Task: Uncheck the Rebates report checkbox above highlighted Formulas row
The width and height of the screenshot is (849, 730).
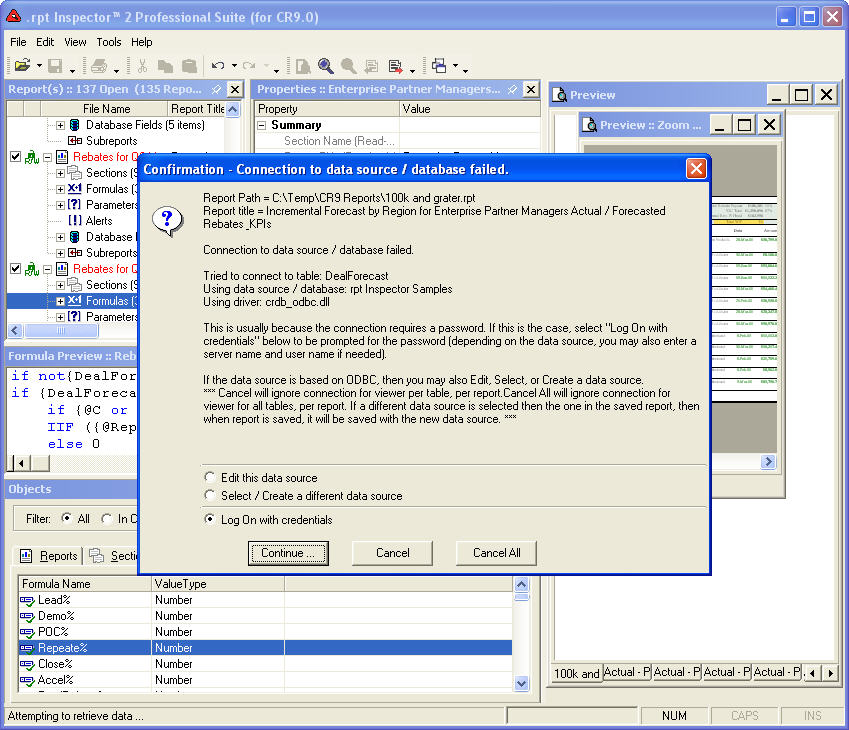Action: tap(16, 269)
